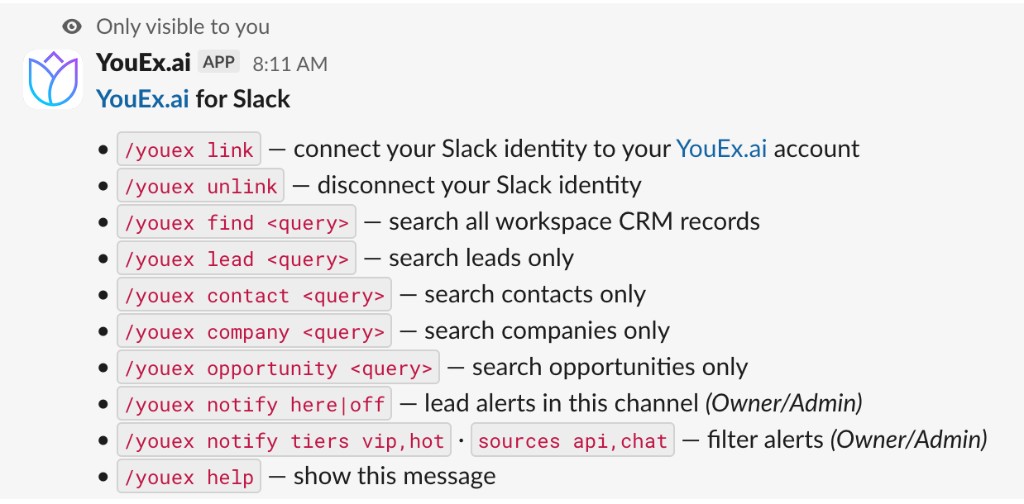Click the YouEx.ai tulip app avatar
Viewport: 1024px width, 504px height.
[53, 79]
